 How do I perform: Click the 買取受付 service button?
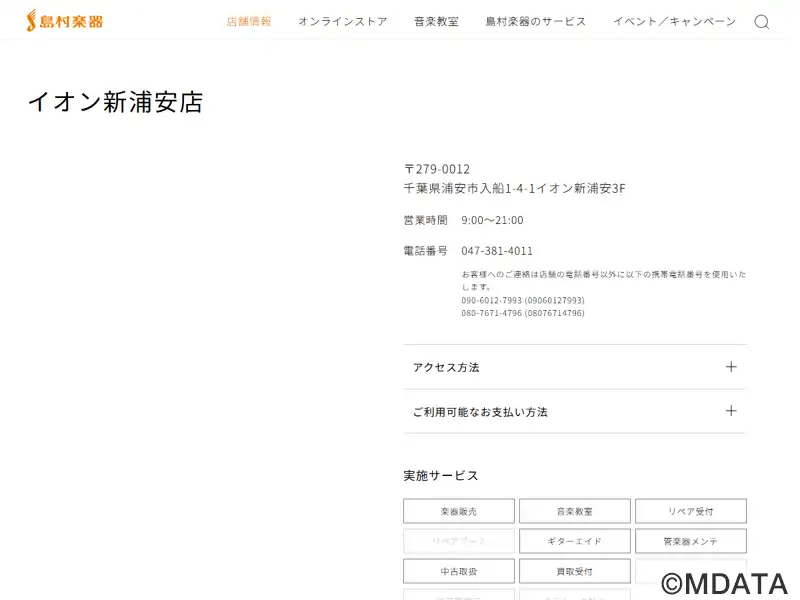[574, 571]
